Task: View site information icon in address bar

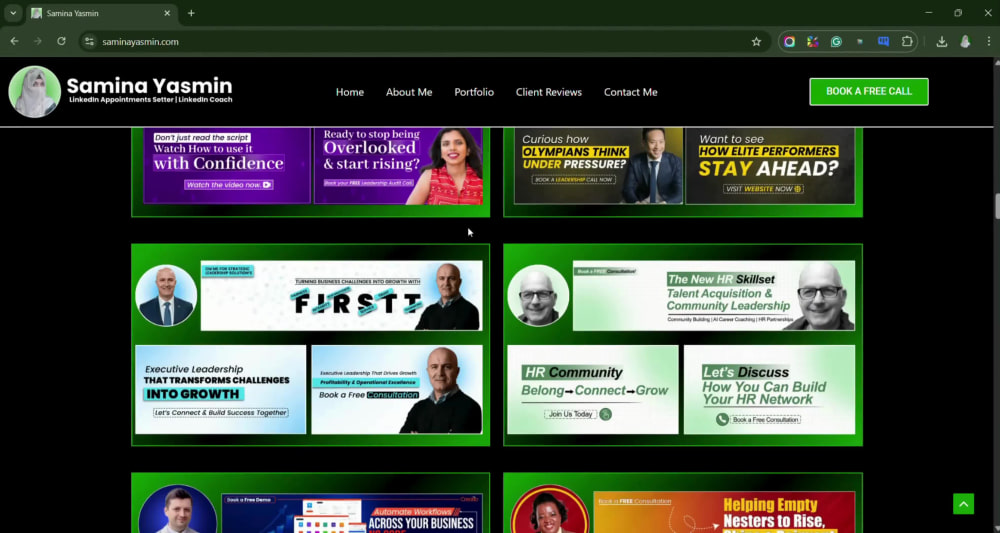Action: pyautogui.click(x=89, y=41)
